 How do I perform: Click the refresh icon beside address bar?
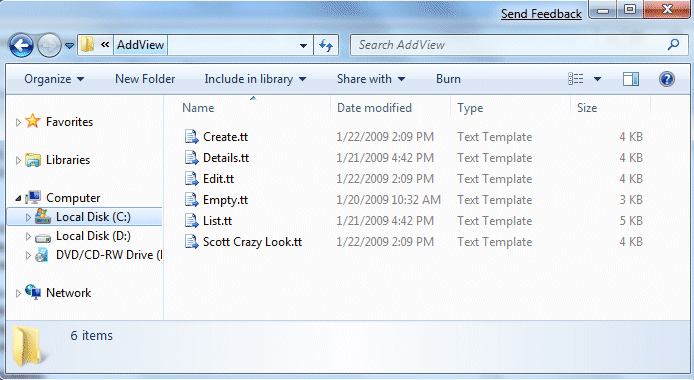coord(326,45)
